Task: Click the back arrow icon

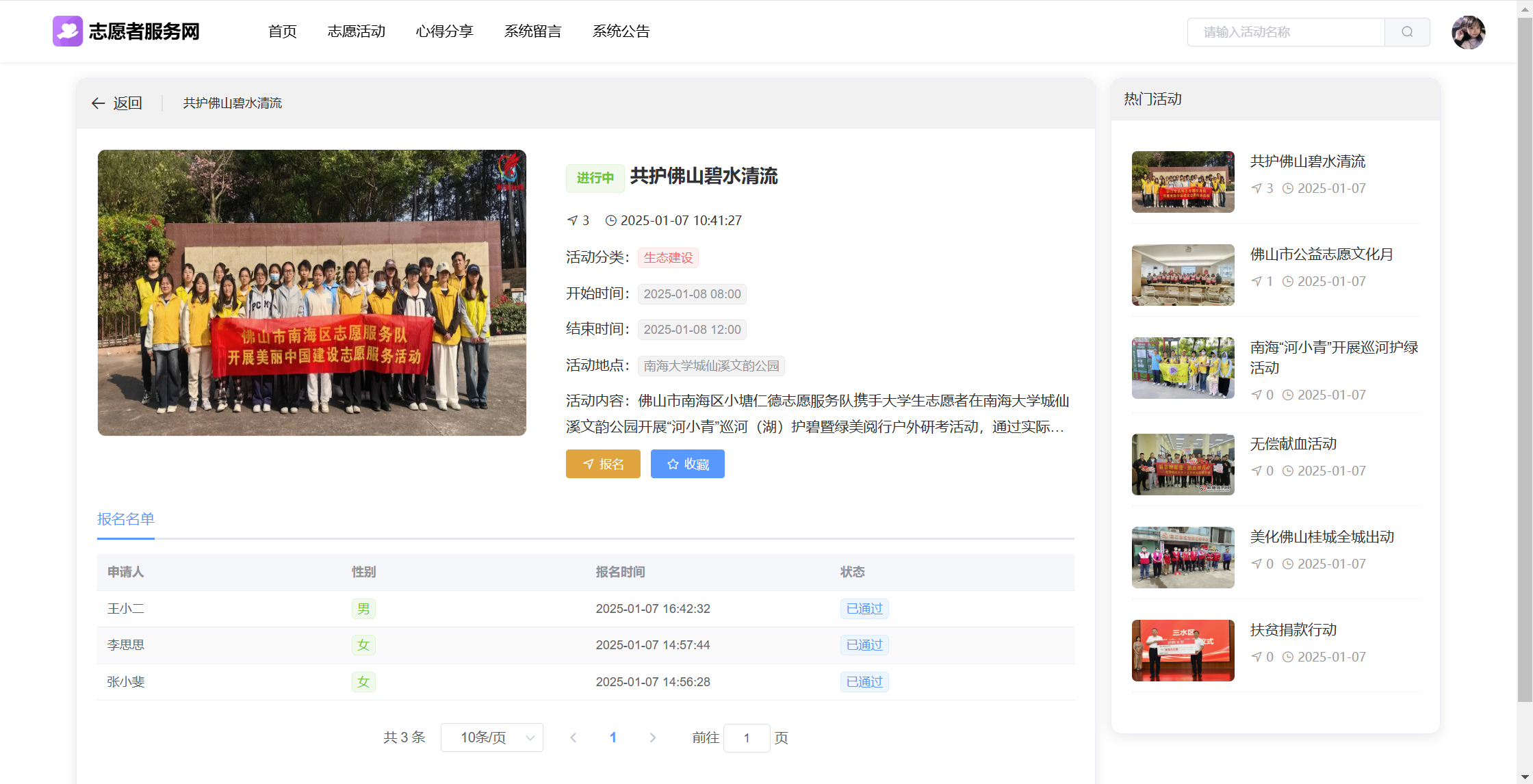Action: [98, 103]
